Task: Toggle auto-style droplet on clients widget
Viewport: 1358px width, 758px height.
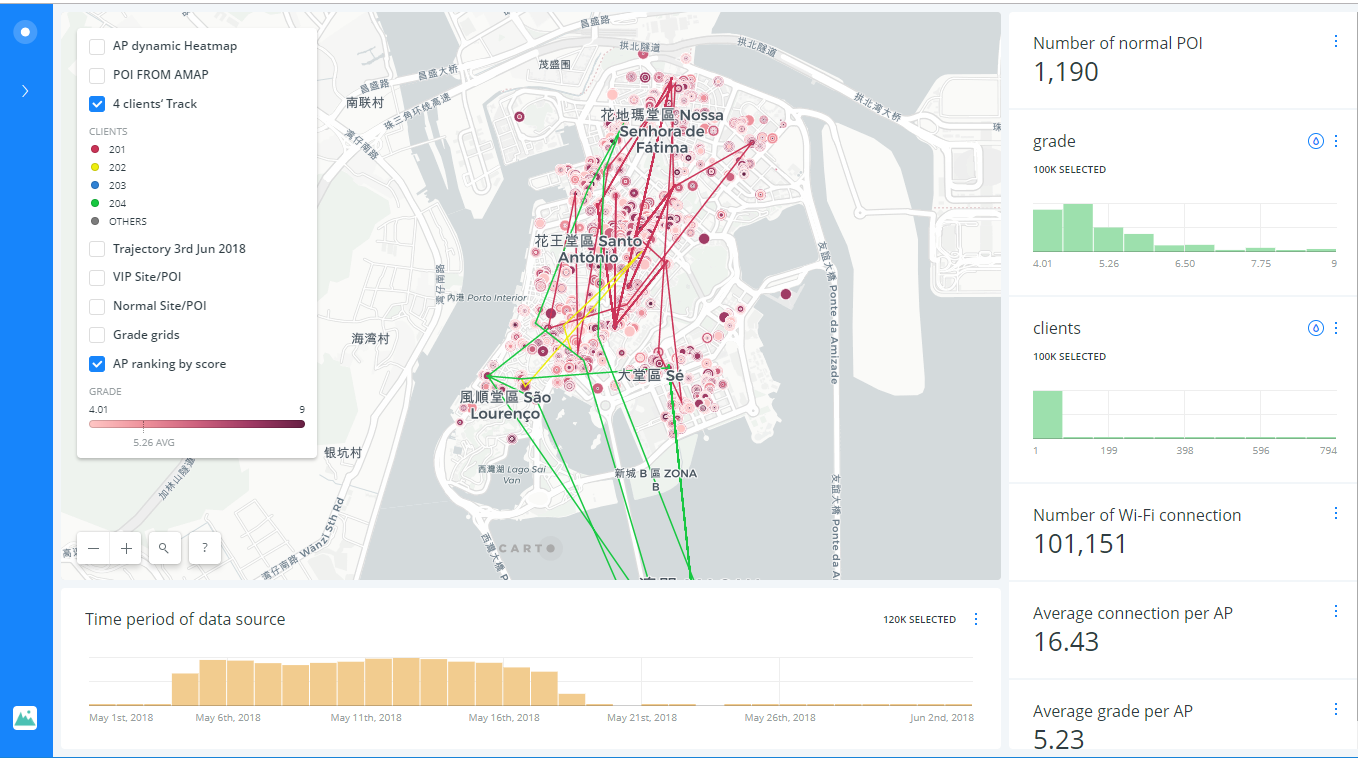Action: click(x=1316, y=328)
